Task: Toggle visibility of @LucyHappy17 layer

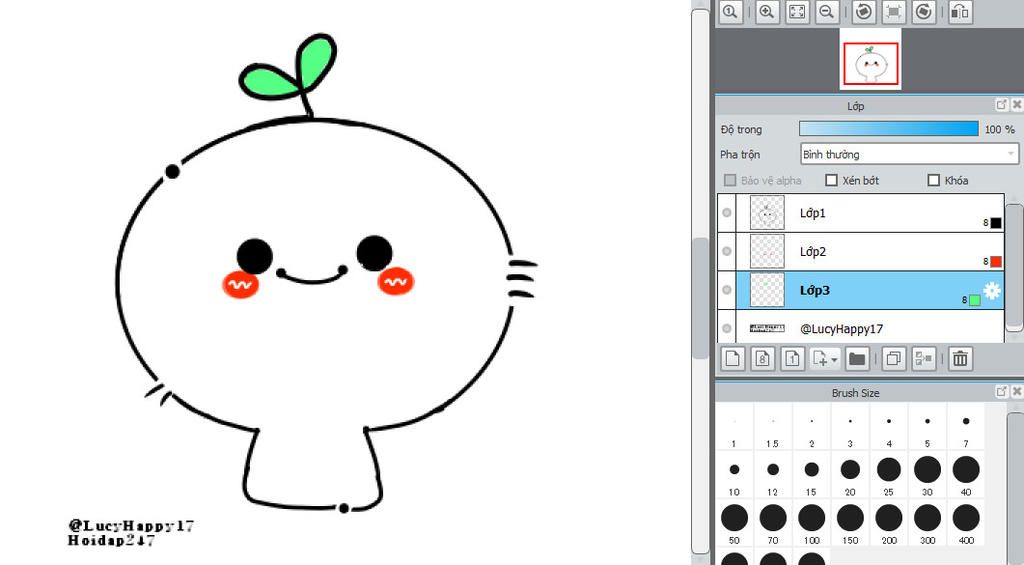Action: tap(727, 329)
